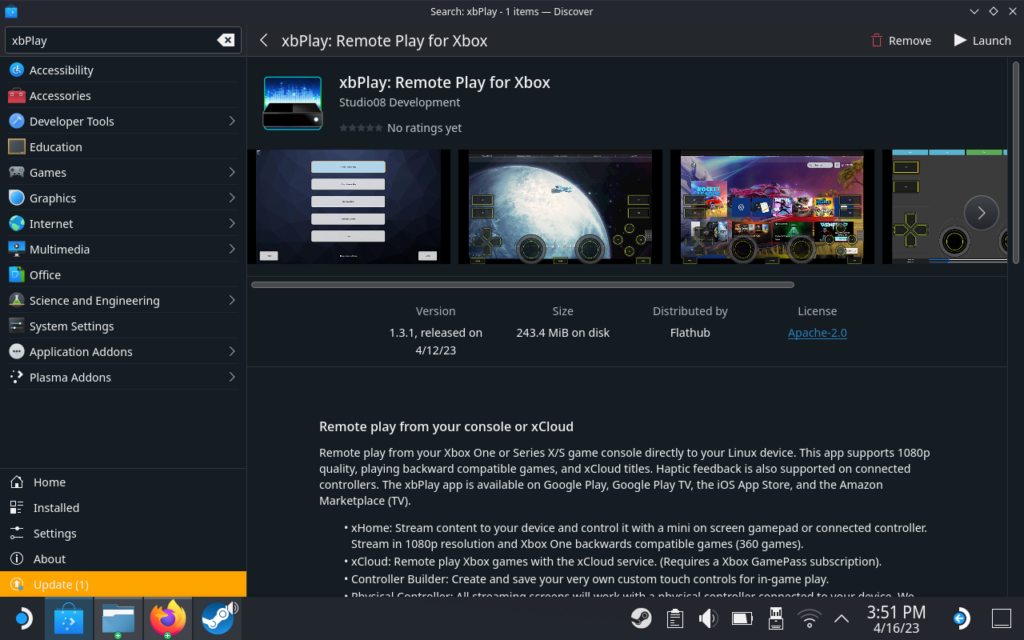This screenshot has height=640, width=1024.
Task: Expand the Games category chevron
Action: tap(232, 172)
